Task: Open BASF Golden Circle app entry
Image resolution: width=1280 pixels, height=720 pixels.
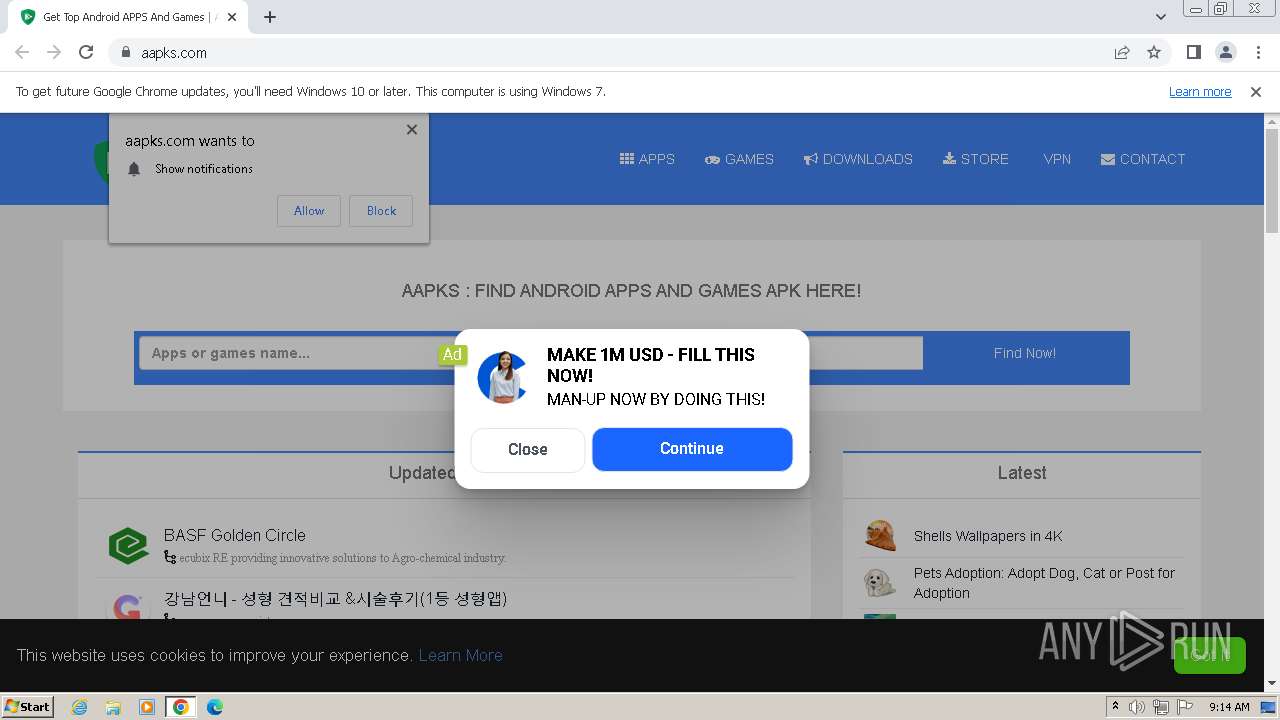Action: click(x=235, y=535)
